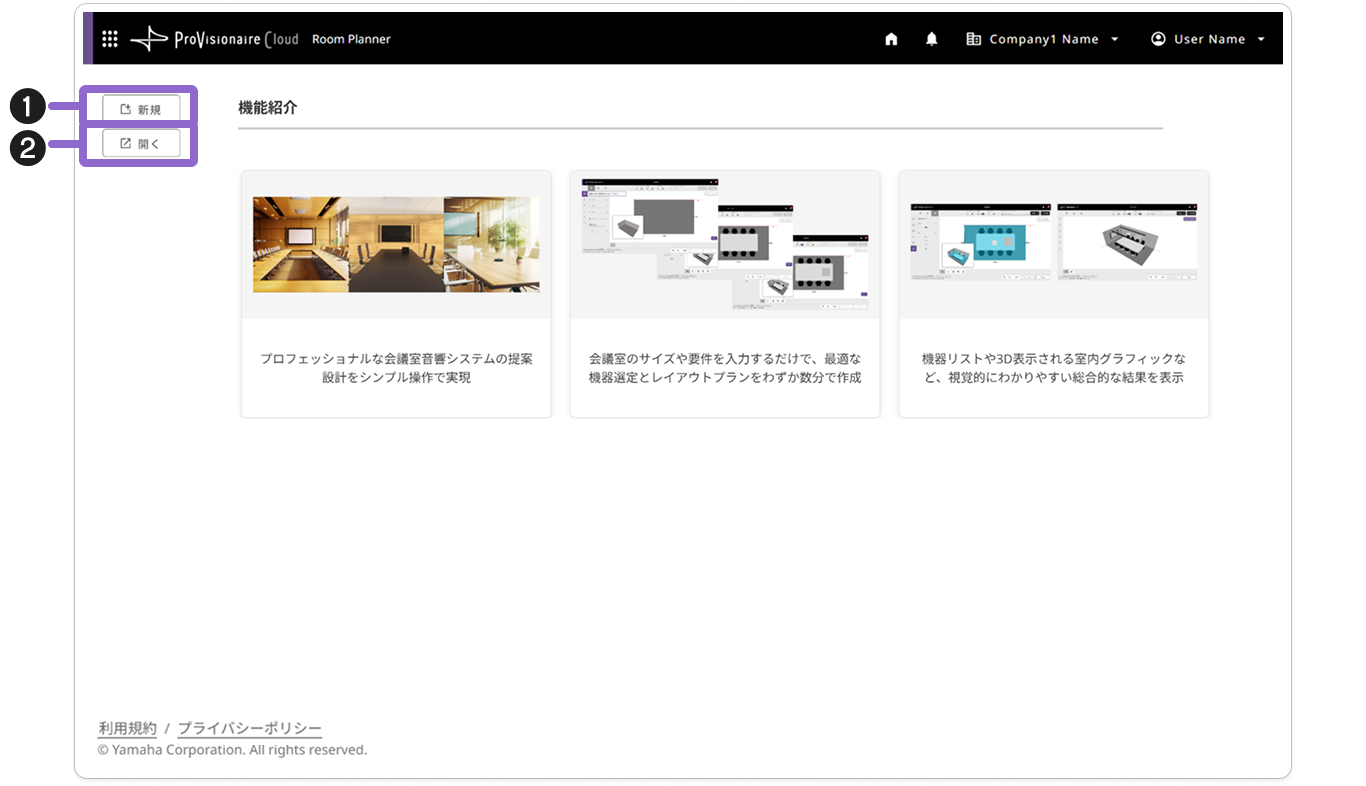This screenshot has width=1366, height=786.
Task: Click the Yamaha Corporation copyright text
Action: coord(233,750)
